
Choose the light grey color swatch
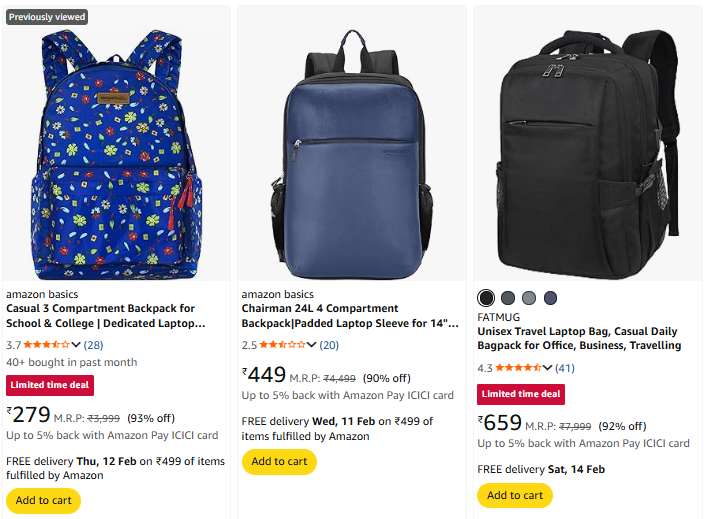(x=529, y=298)
